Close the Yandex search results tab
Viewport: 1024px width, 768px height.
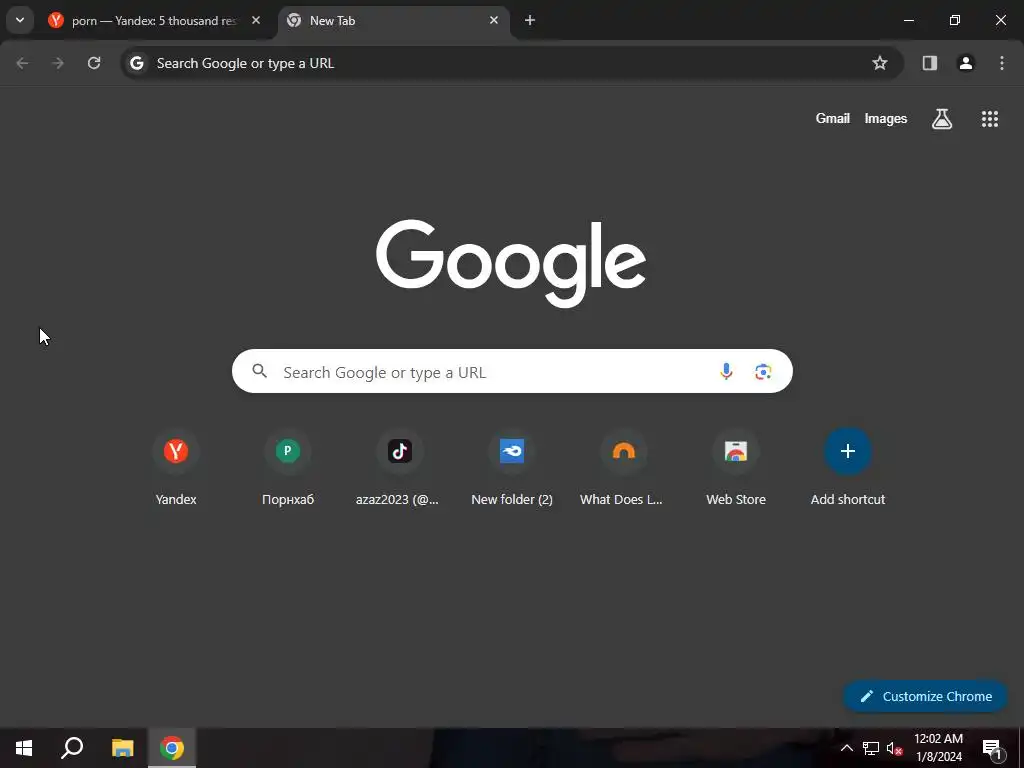coord(256,20)
